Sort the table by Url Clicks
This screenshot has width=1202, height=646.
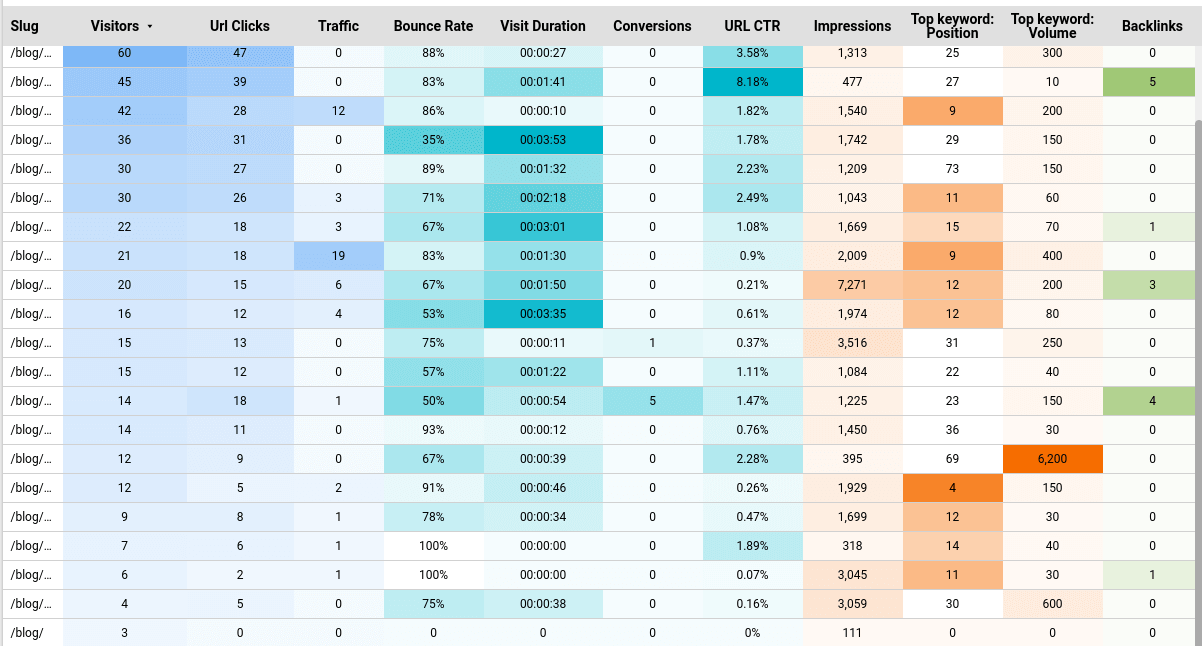[x=240, y=26]
